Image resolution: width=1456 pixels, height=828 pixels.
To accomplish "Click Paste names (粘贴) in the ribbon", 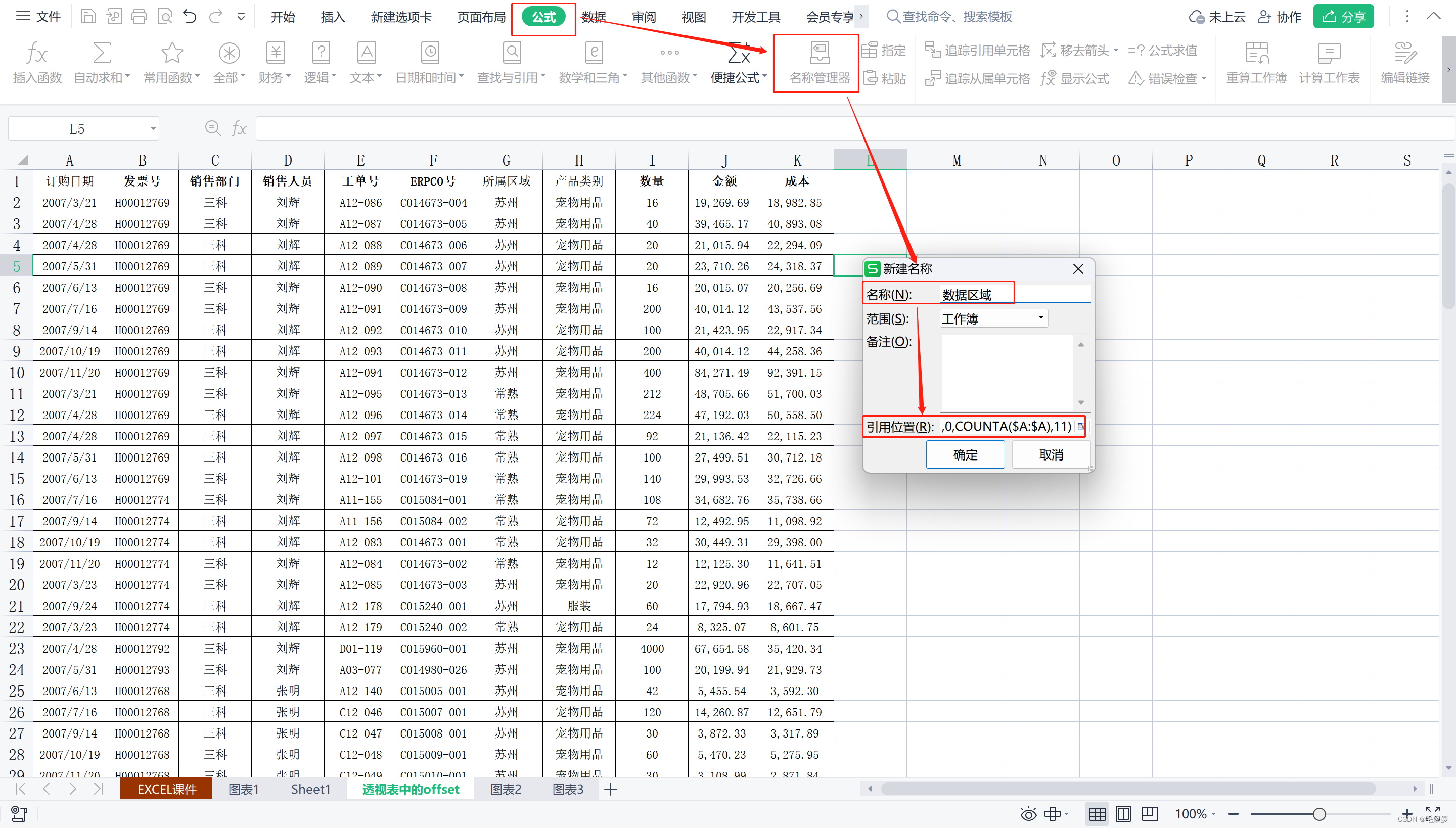I will click(884, 78).
